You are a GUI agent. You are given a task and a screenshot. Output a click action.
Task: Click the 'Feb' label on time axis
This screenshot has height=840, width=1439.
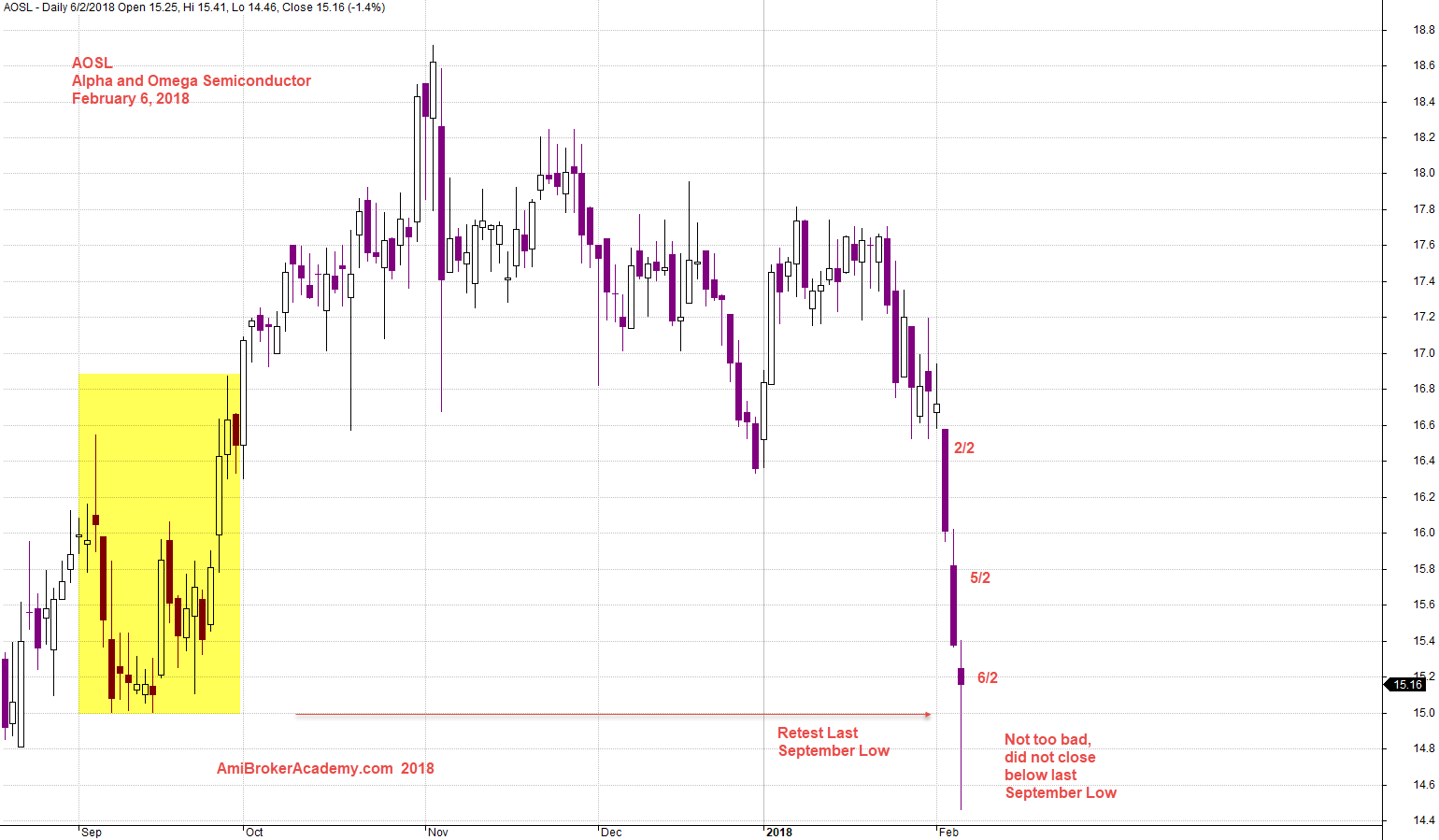click(948, 833)
